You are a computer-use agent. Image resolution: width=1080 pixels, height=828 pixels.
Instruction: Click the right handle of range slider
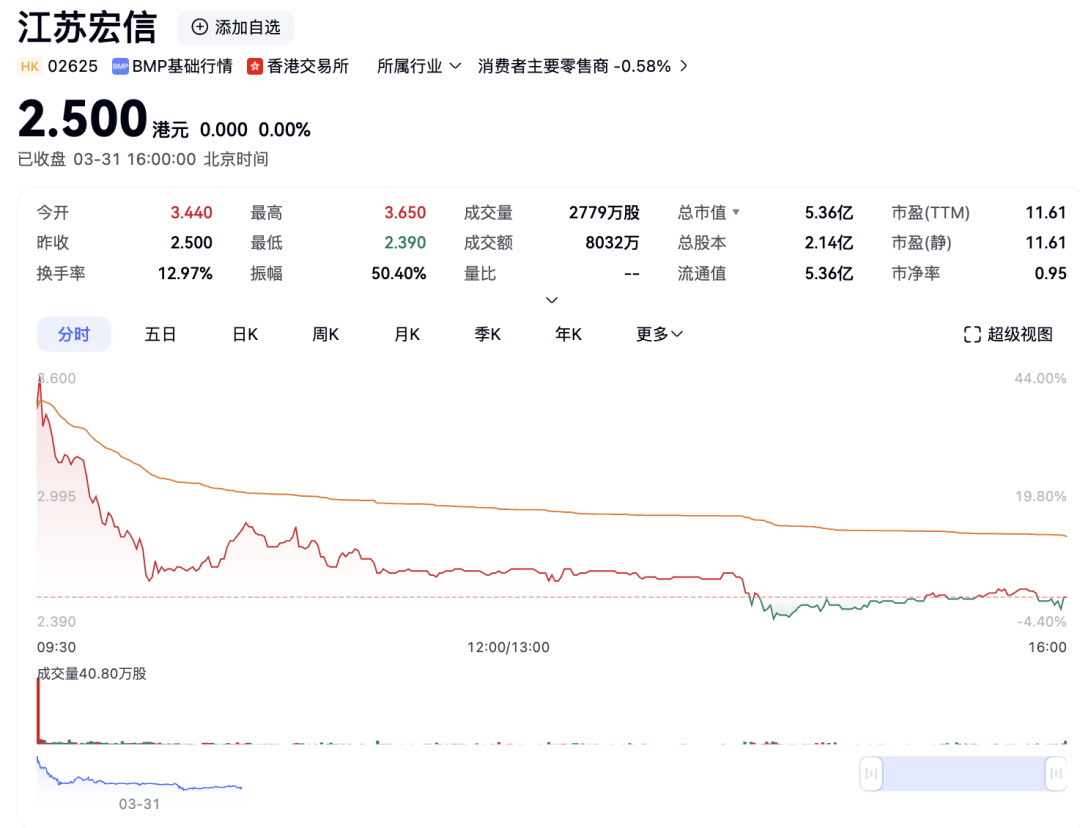click(x=1055, y=773)
